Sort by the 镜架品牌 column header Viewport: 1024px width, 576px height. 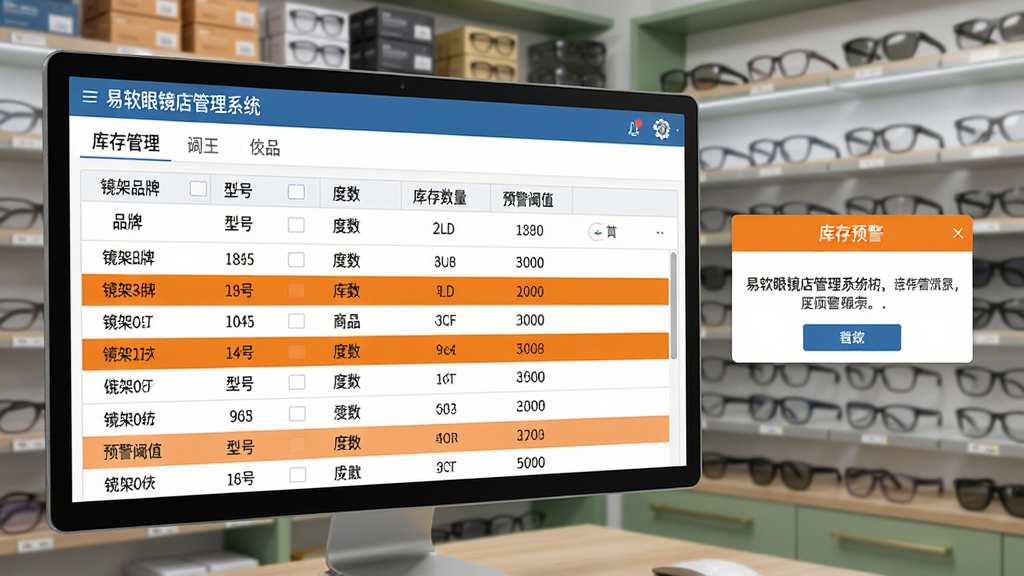[130, 188]
